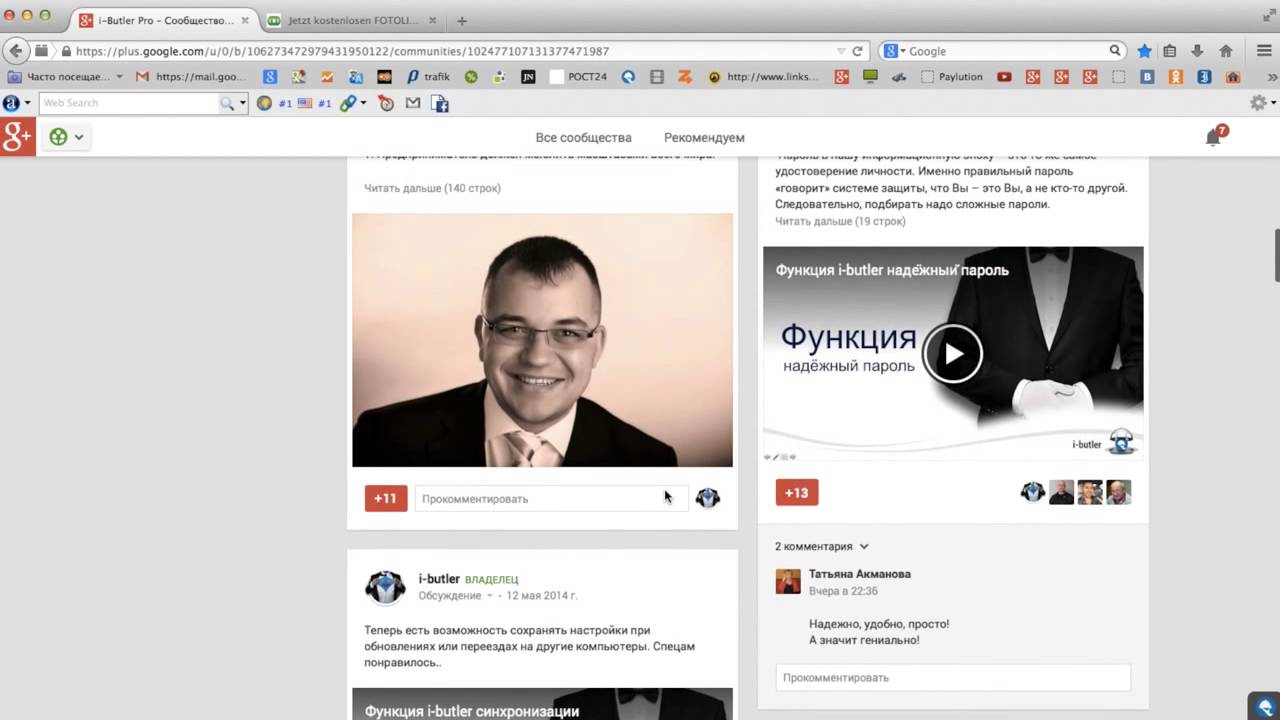The height and width of the screenshot is (720, 1280).
Task: Open the new tab plus button
Action: [461, 20]
